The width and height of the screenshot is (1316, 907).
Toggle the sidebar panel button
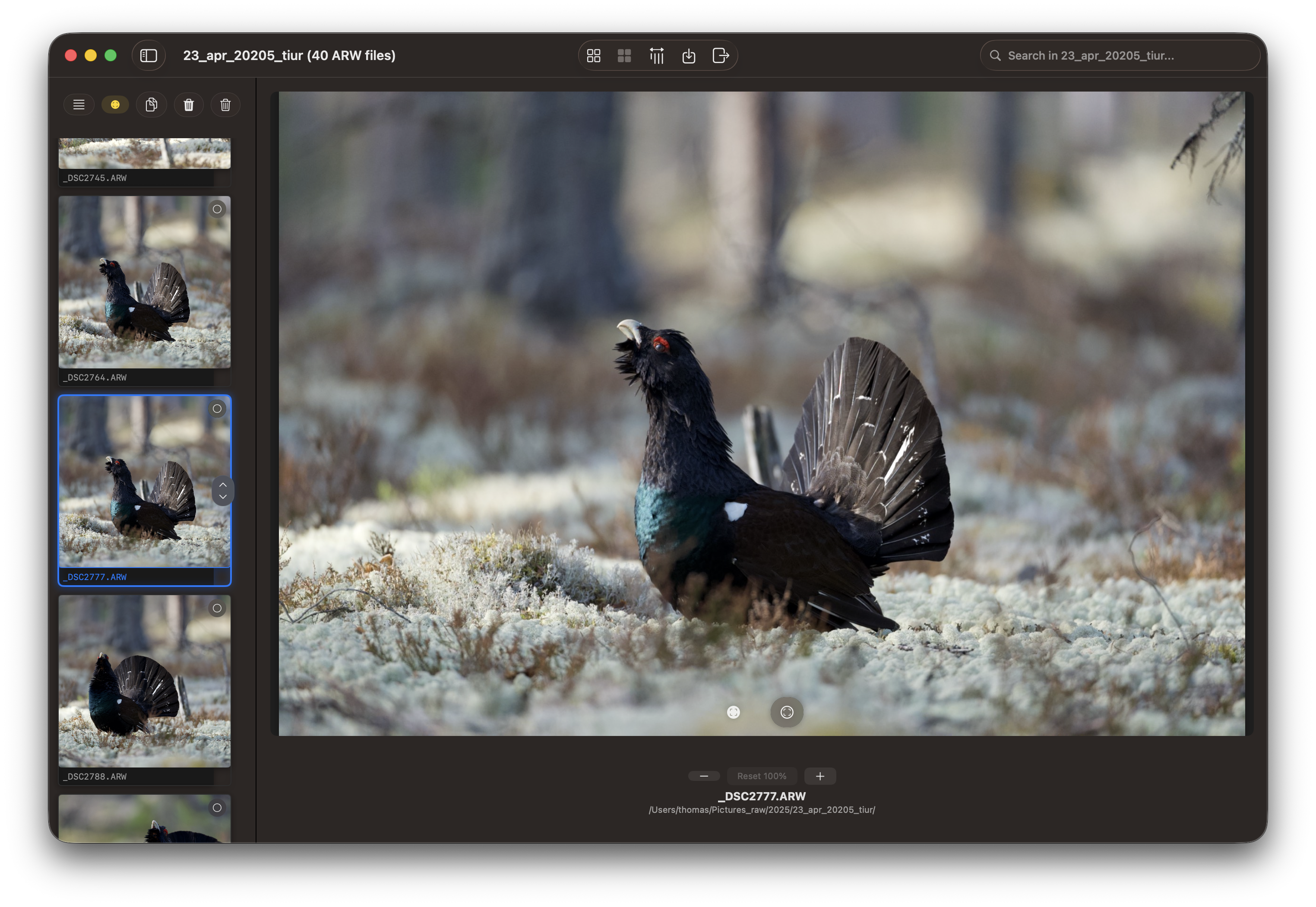point(148,56)
